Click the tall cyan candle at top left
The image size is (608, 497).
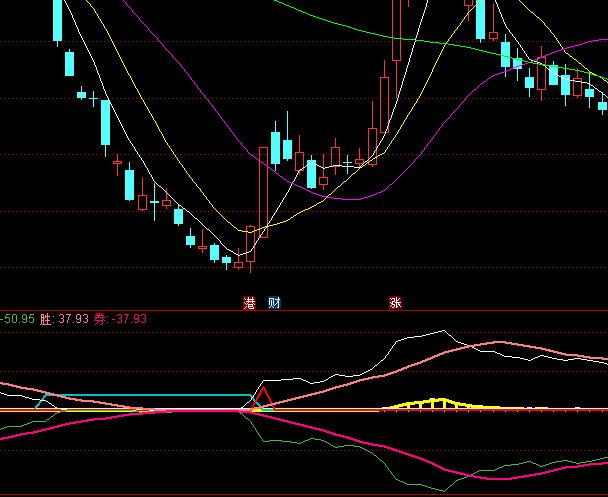(x=57, y=18)
